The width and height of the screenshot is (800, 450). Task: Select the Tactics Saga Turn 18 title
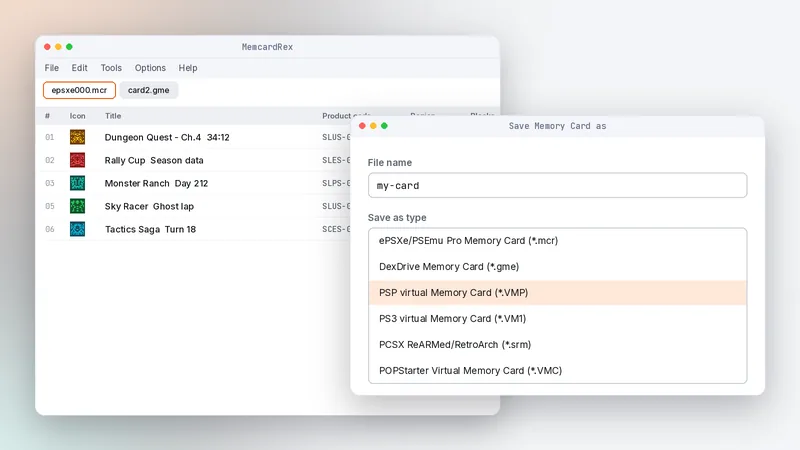[x=151, y=229]
